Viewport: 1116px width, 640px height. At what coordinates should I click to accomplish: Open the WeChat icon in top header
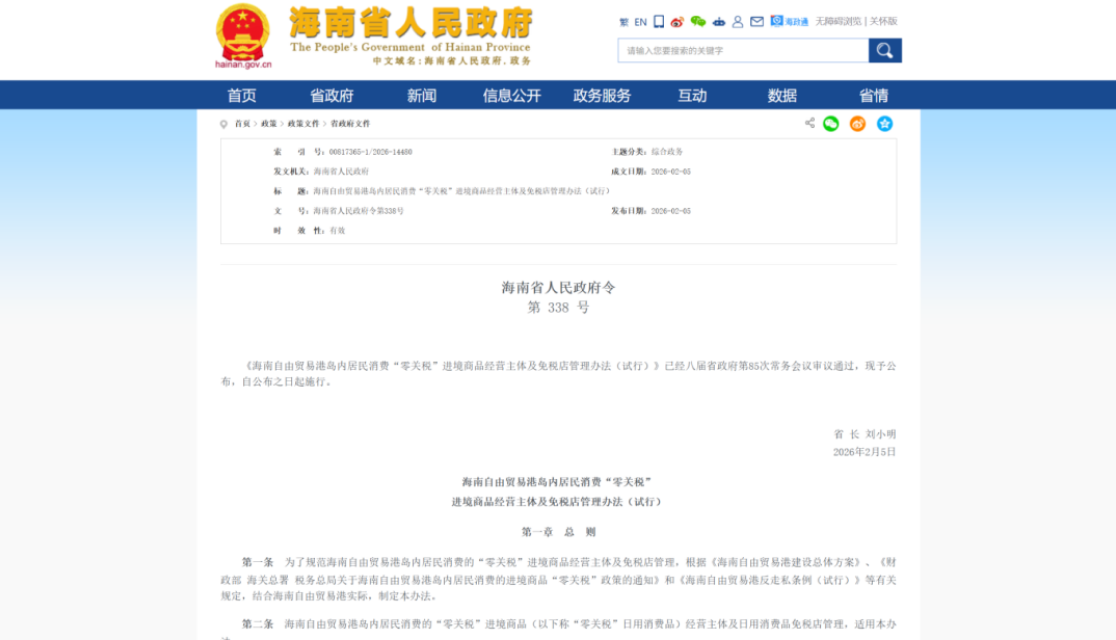[698, 21]
